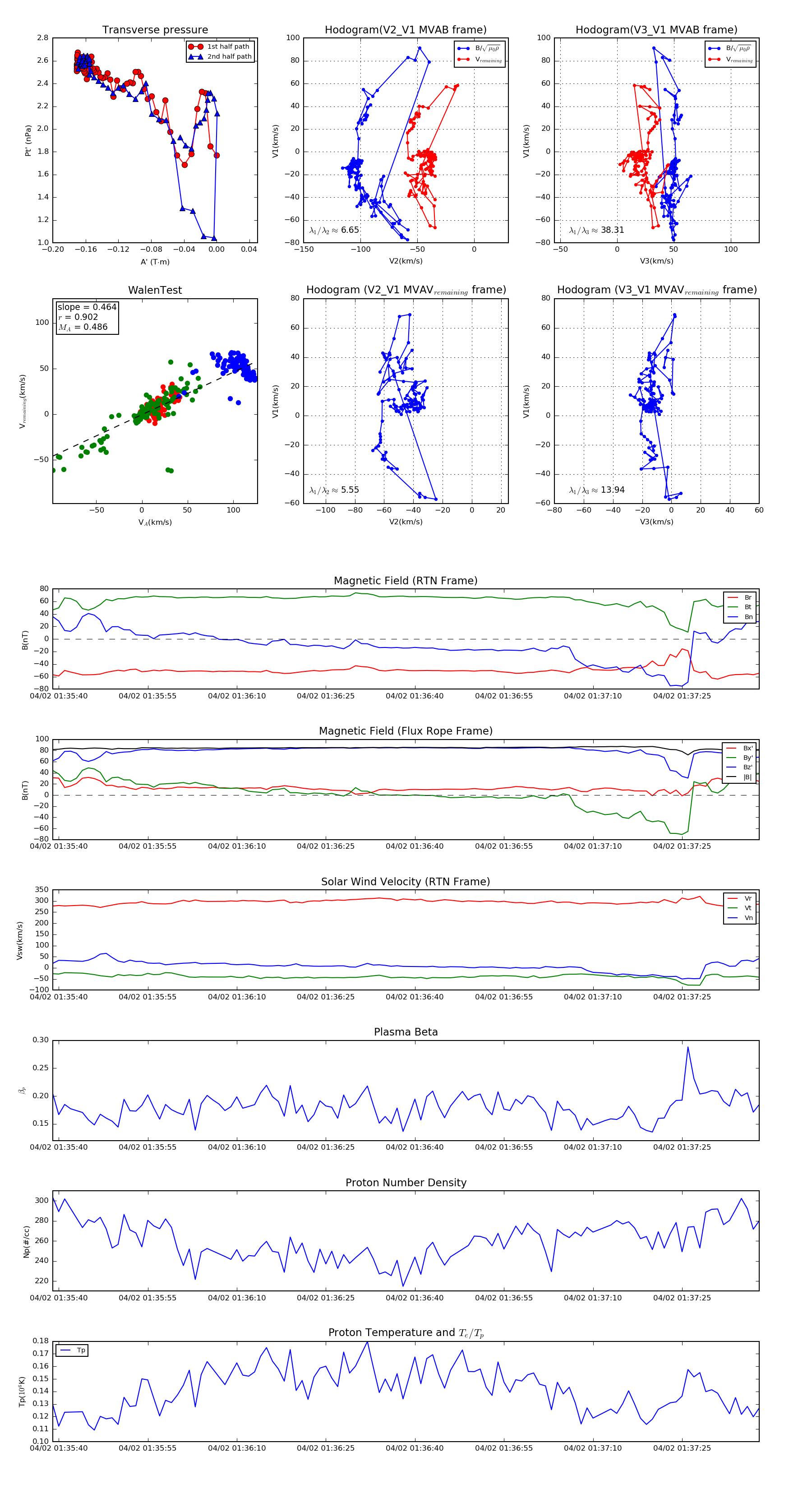Click the "04/02 01:37:25" tick under RTN Magnetic Field
This screenshot has width=812, height=1489.
[x=682, y=696]
